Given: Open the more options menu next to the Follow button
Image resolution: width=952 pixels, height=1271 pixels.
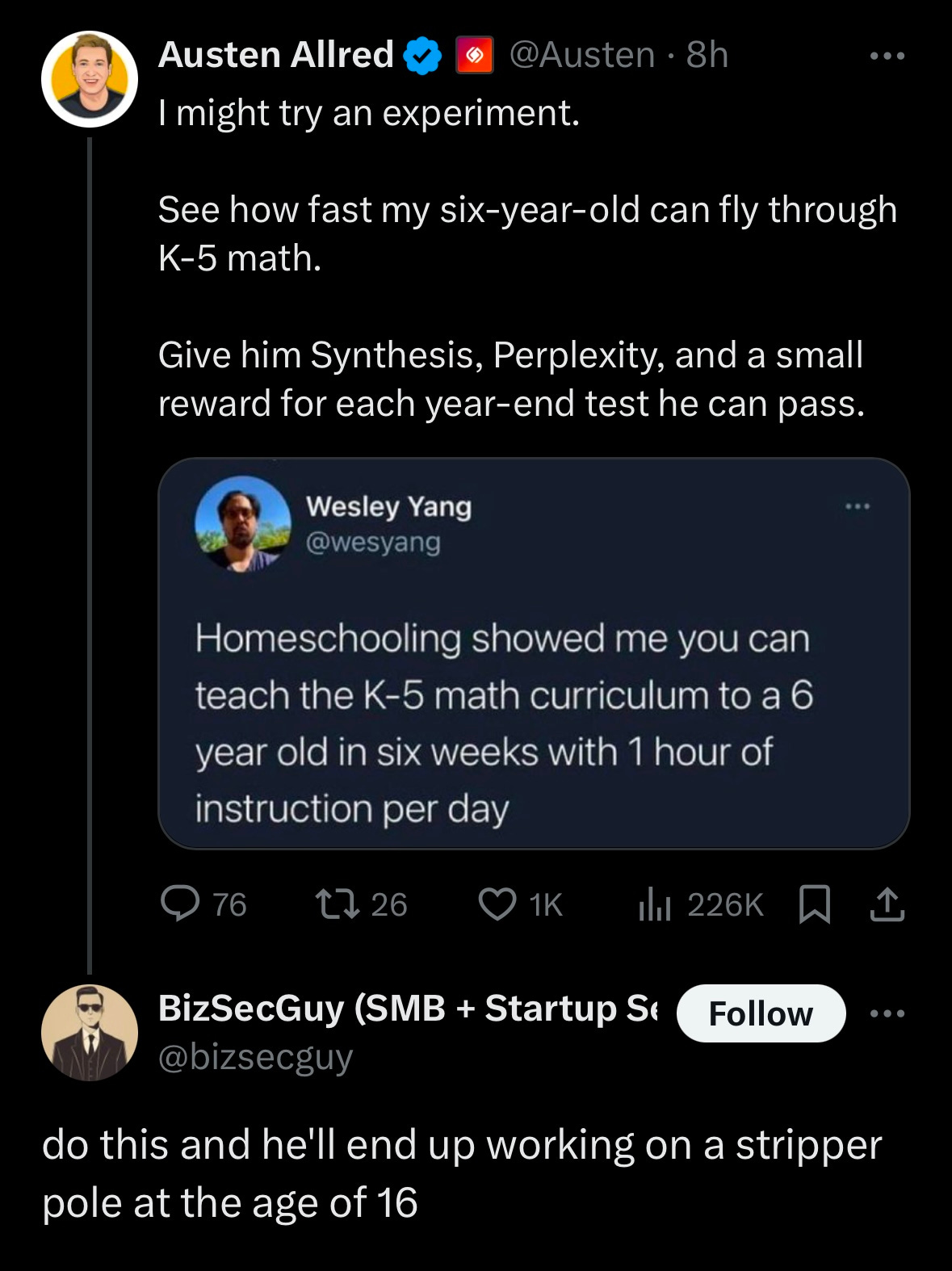Looking at the screenshot, I should pyautogui.click(x=888, y=1014).
